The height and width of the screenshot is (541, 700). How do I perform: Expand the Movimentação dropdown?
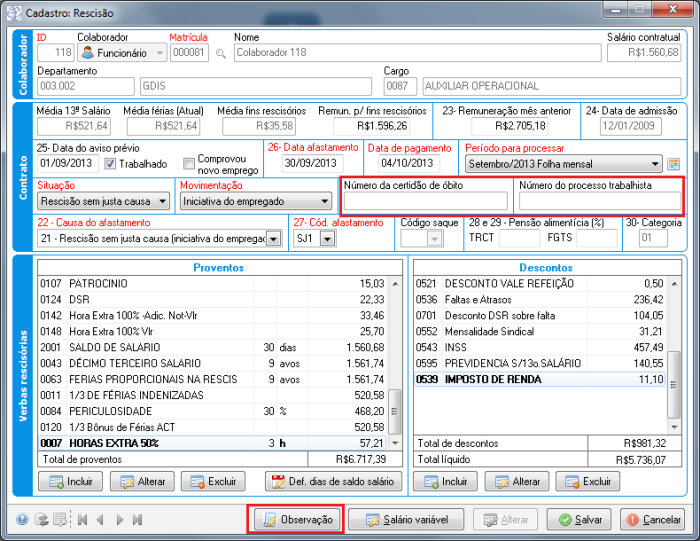tap(325, 201)
